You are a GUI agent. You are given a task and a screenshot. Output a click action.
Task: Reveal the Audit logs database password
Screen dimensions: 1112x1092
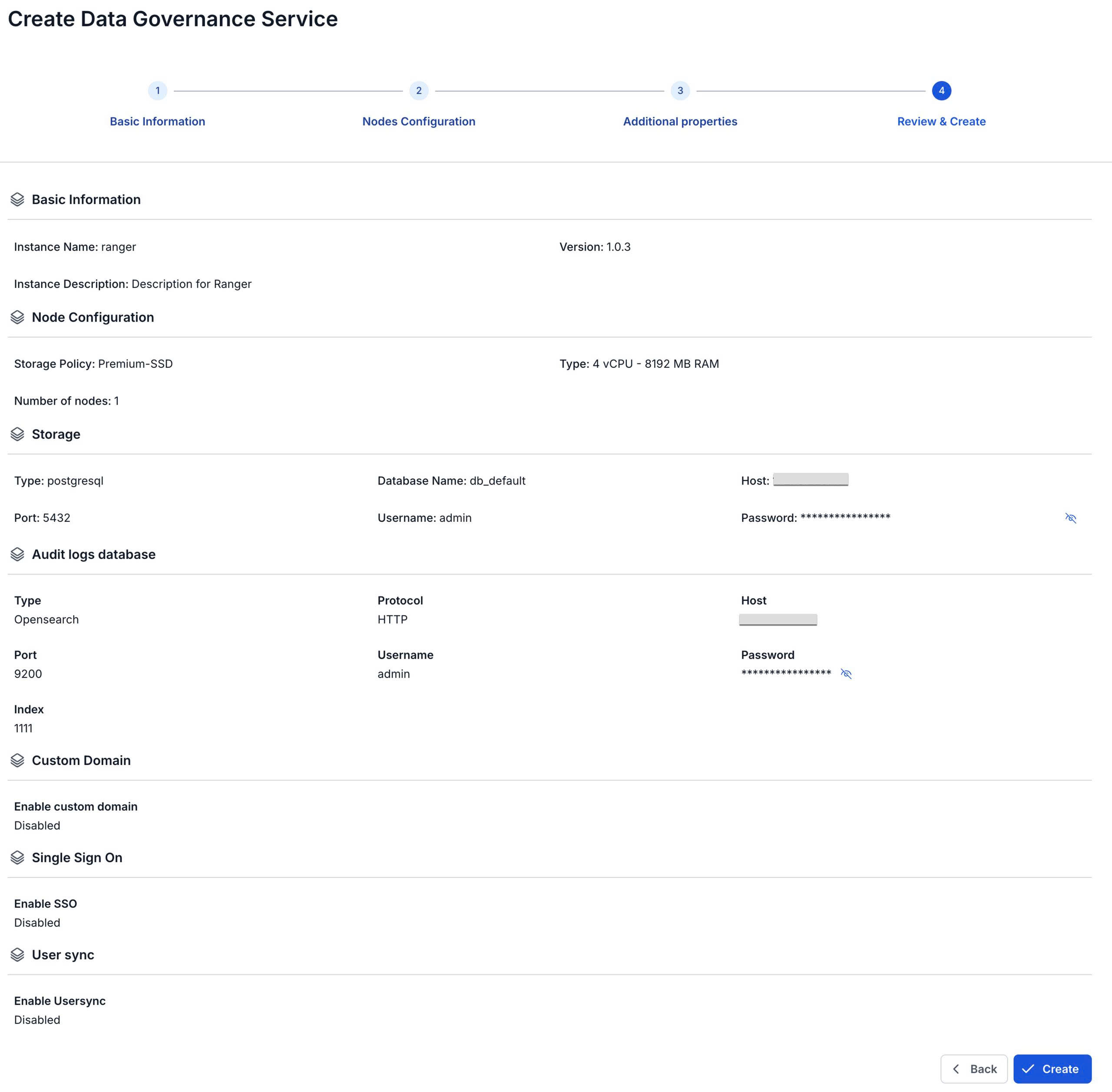coord(846,673)
